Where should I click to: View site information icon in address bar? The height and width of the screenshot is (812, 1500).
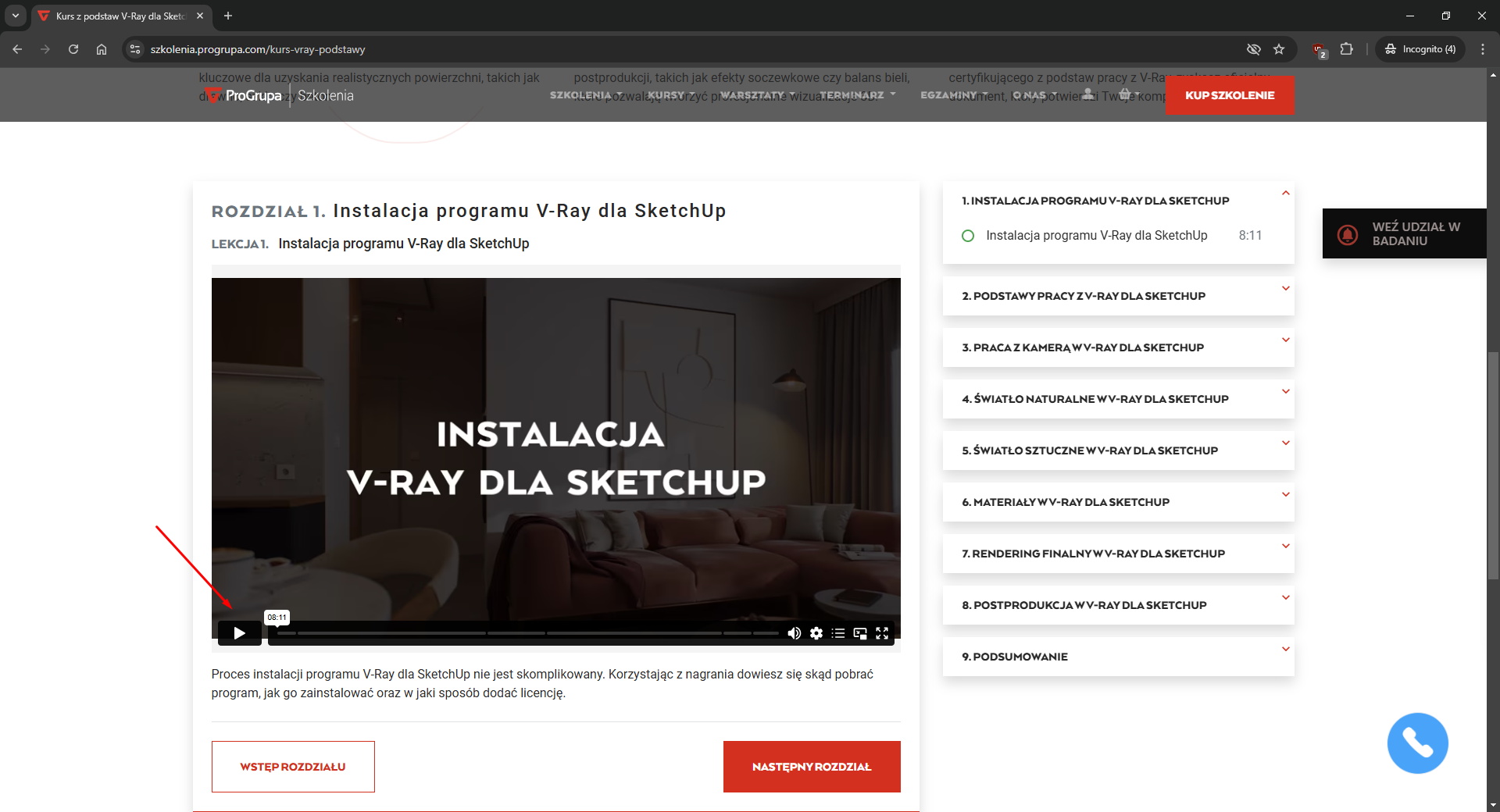click(x=135, y=49)
